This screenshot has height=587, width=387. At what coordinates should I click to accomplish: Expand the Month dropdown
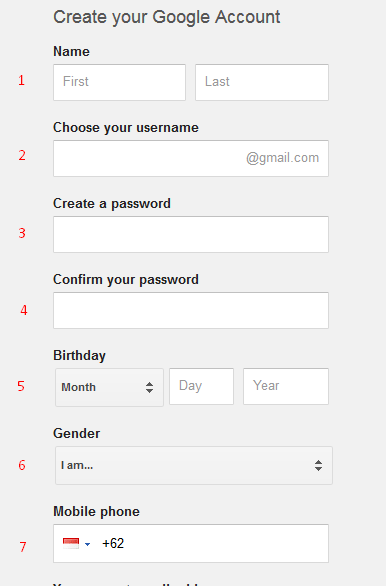point(109,387)
